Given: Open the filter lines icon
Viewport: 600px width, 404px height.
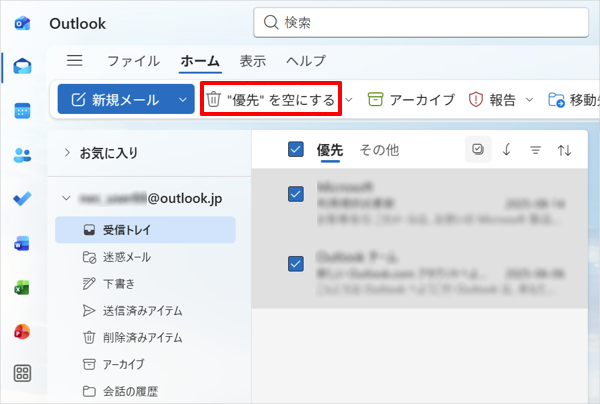Looking at the screenshot, I should tap(535, 150).
